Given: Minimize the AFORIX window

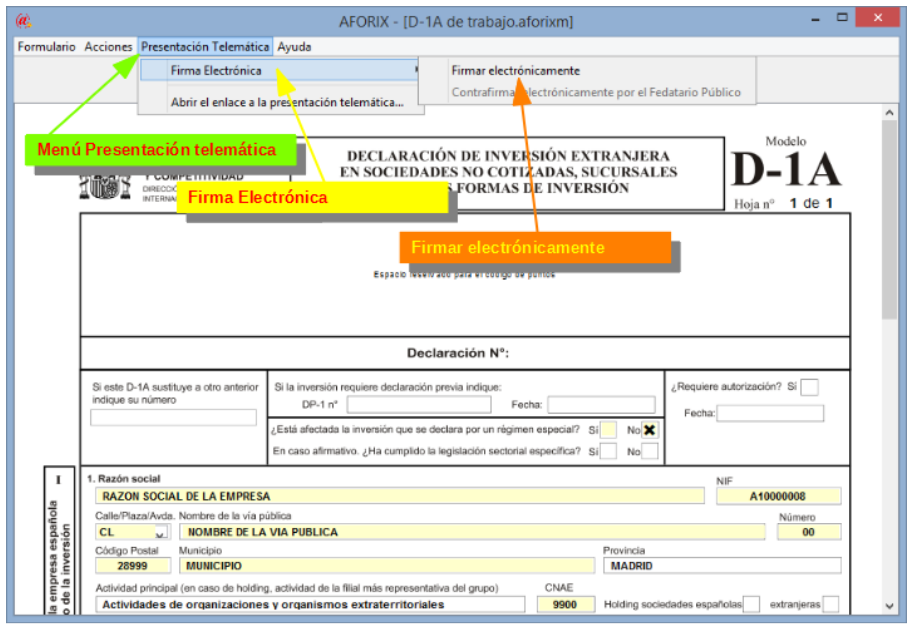Looking at the screenshot, I should point(815,20).
